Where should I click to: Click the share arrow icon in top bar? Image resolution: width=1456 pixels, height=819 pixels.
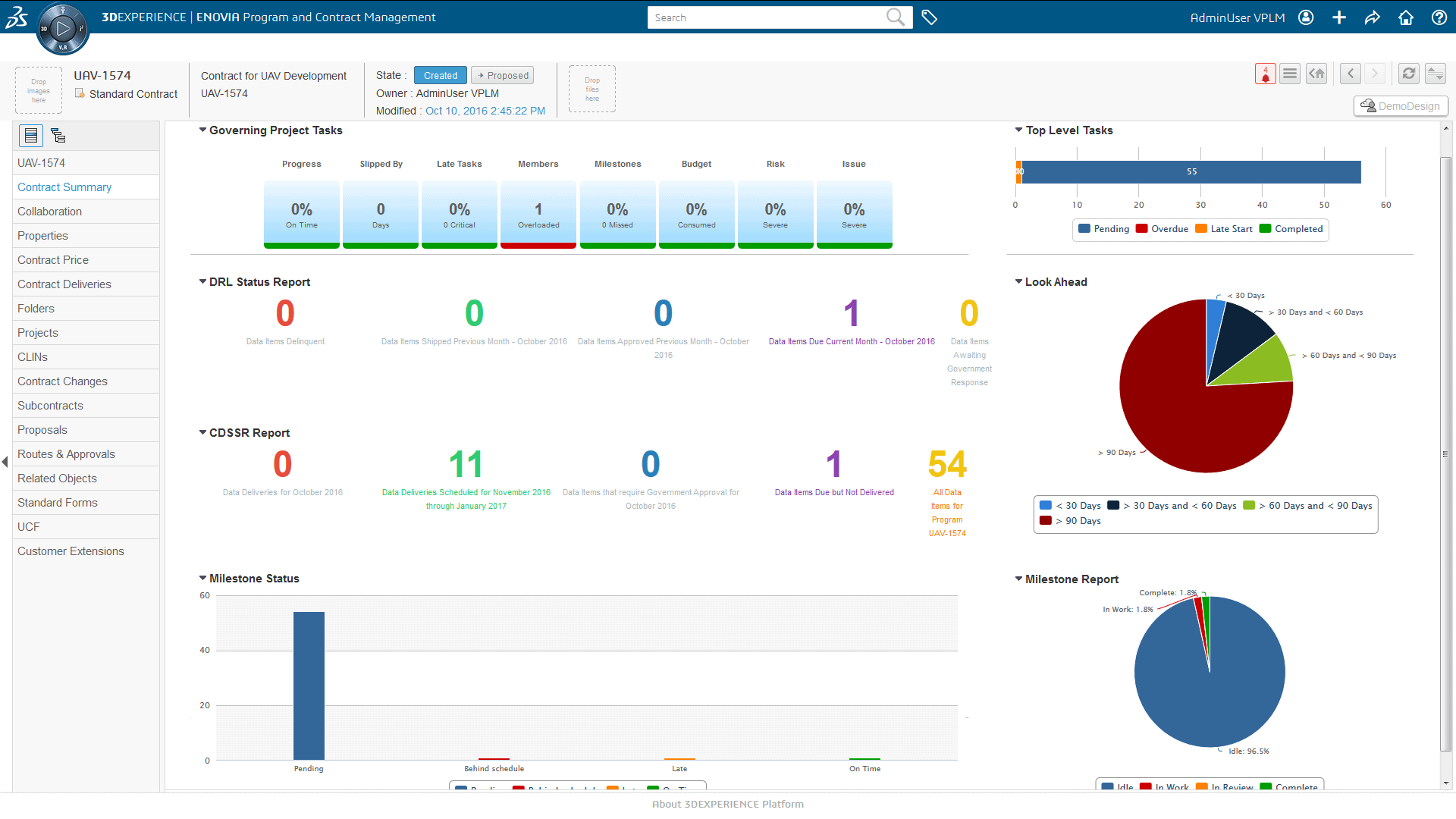click(1372, 17)
